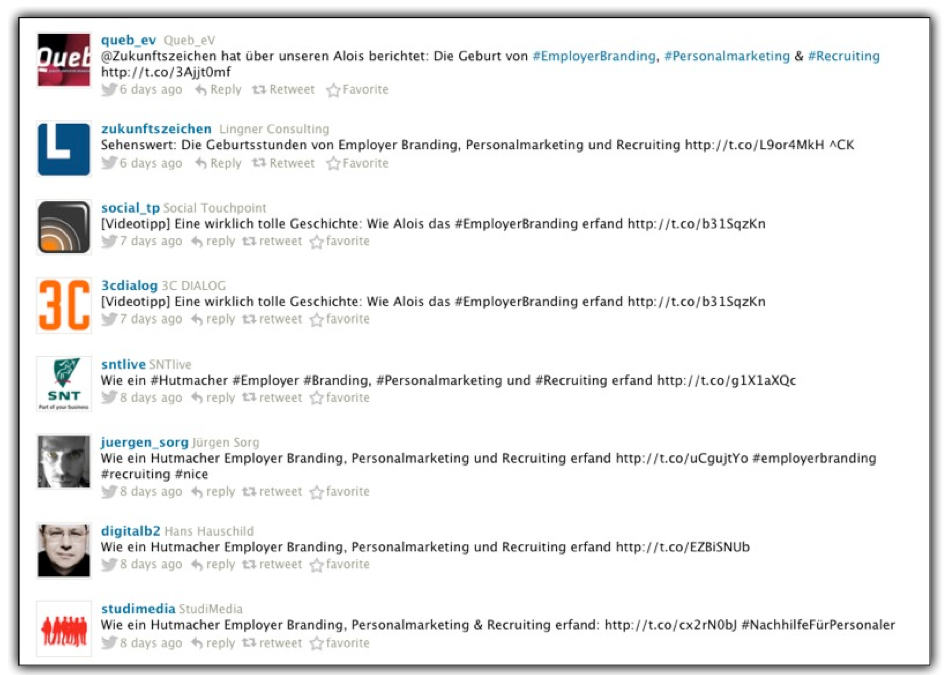Favorite the social_tp tweet
This screenshot has width=944, height=675.
340,241
